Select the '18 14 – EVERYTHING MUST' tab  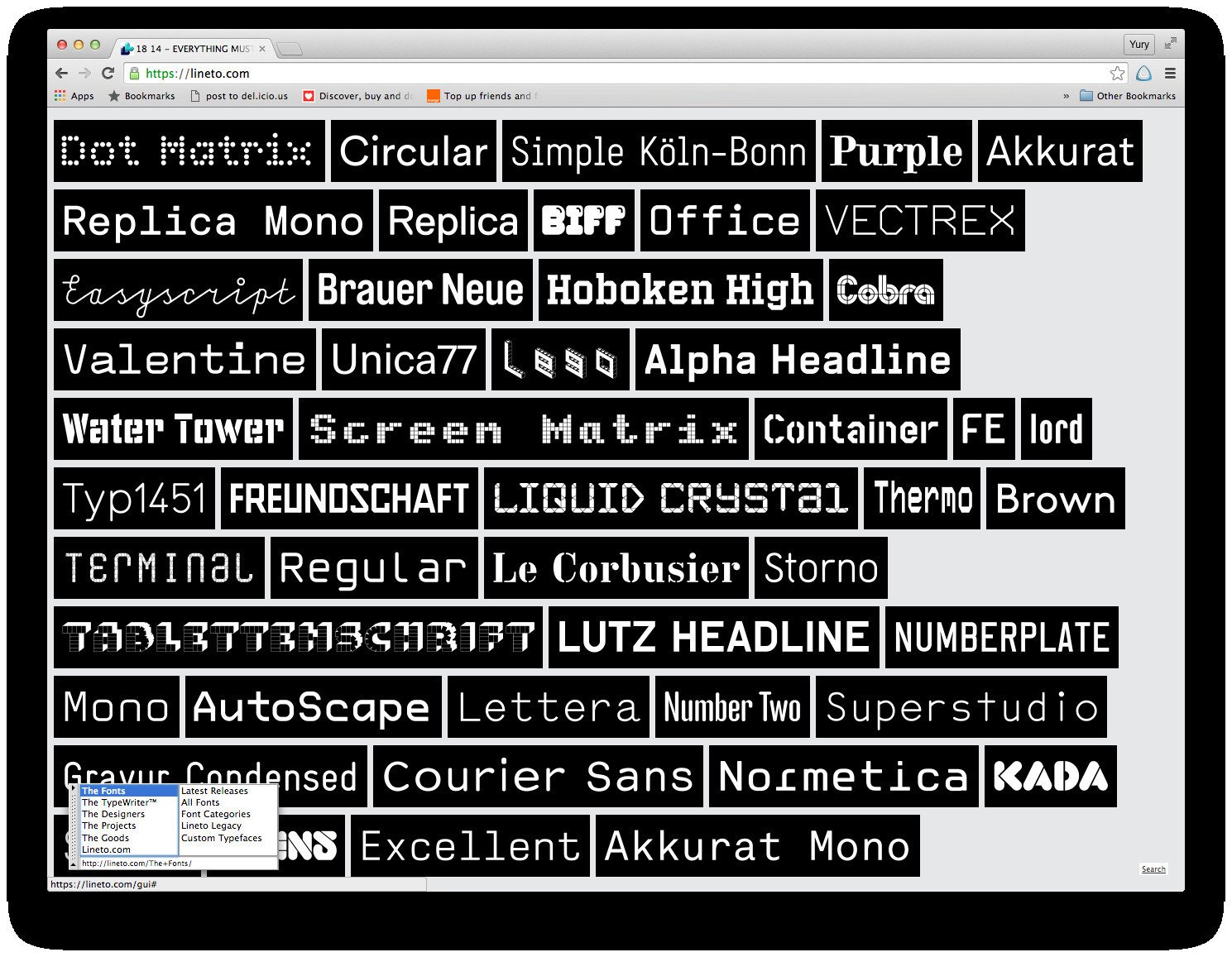click(193, 49)
